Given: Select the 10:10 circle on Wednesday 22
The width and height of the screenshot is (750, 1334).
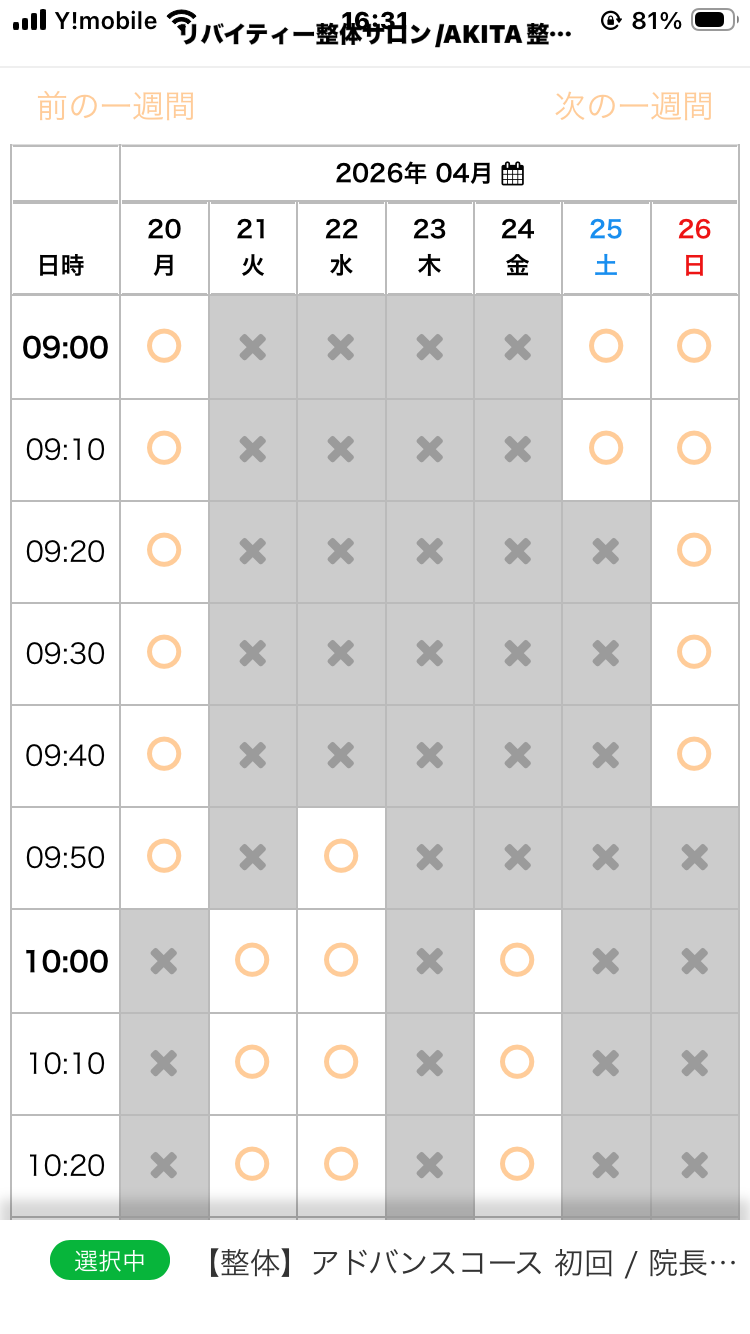Looking at the screenshot, I should click(341, 1063).
